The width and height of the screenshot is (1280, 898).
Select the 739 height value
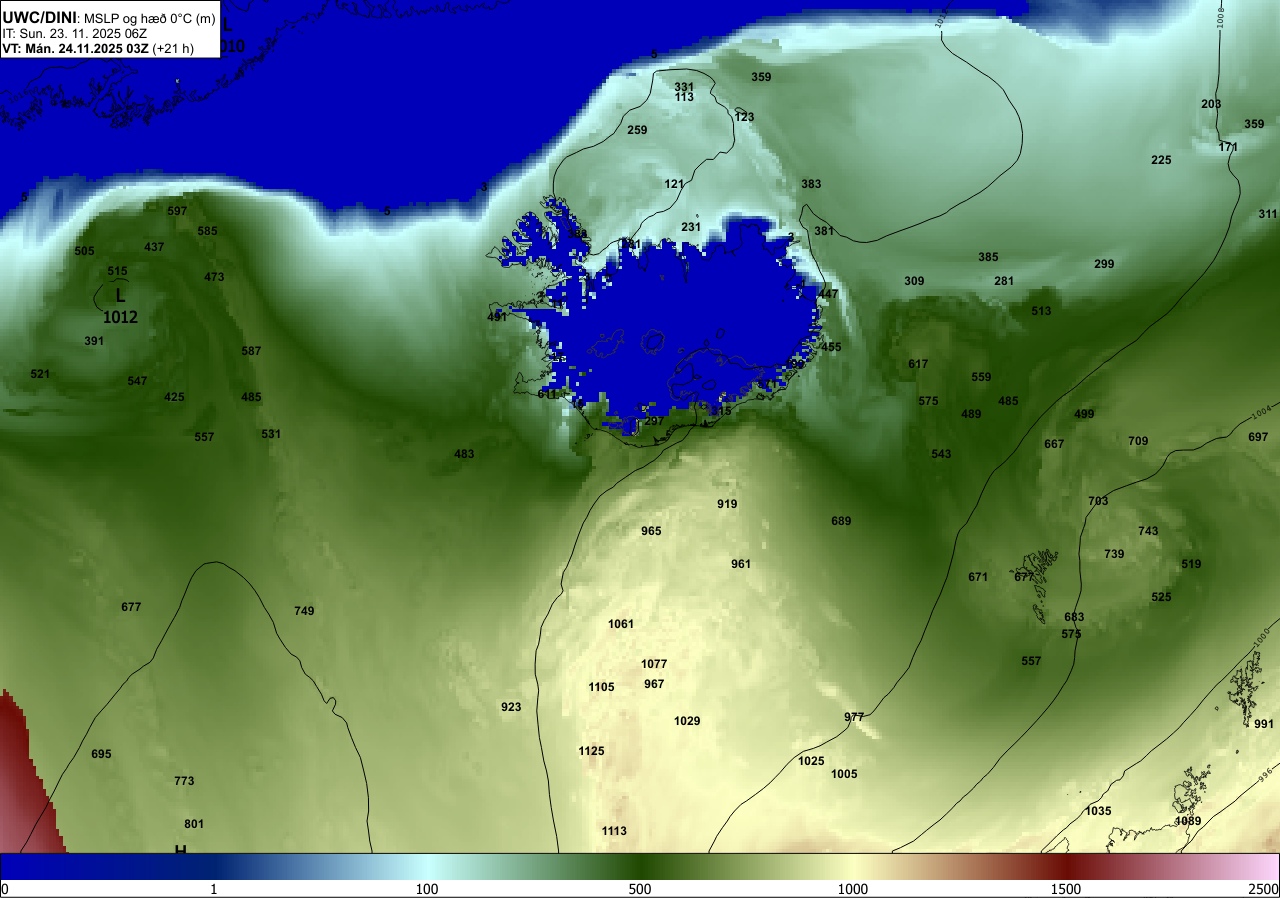1114,554
